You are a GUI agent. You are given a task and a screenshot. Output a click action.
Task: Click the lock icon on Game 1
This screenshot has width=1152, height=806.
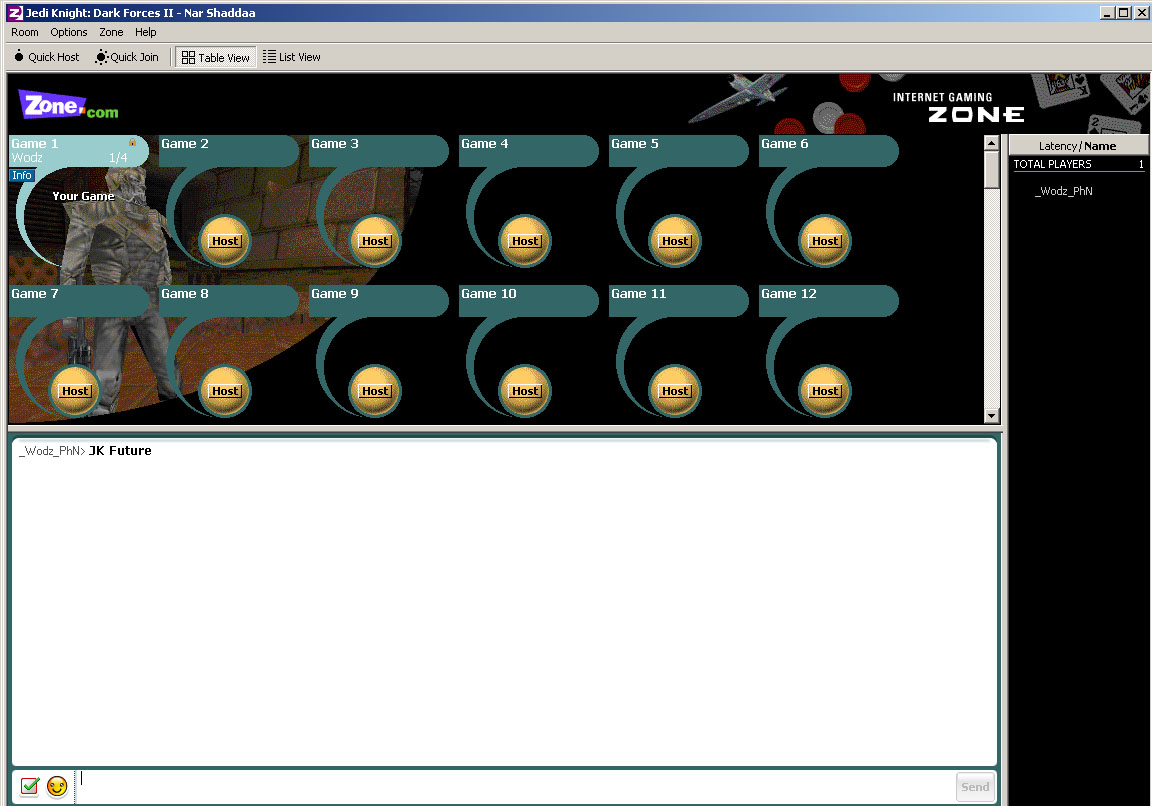click(132, 143)
